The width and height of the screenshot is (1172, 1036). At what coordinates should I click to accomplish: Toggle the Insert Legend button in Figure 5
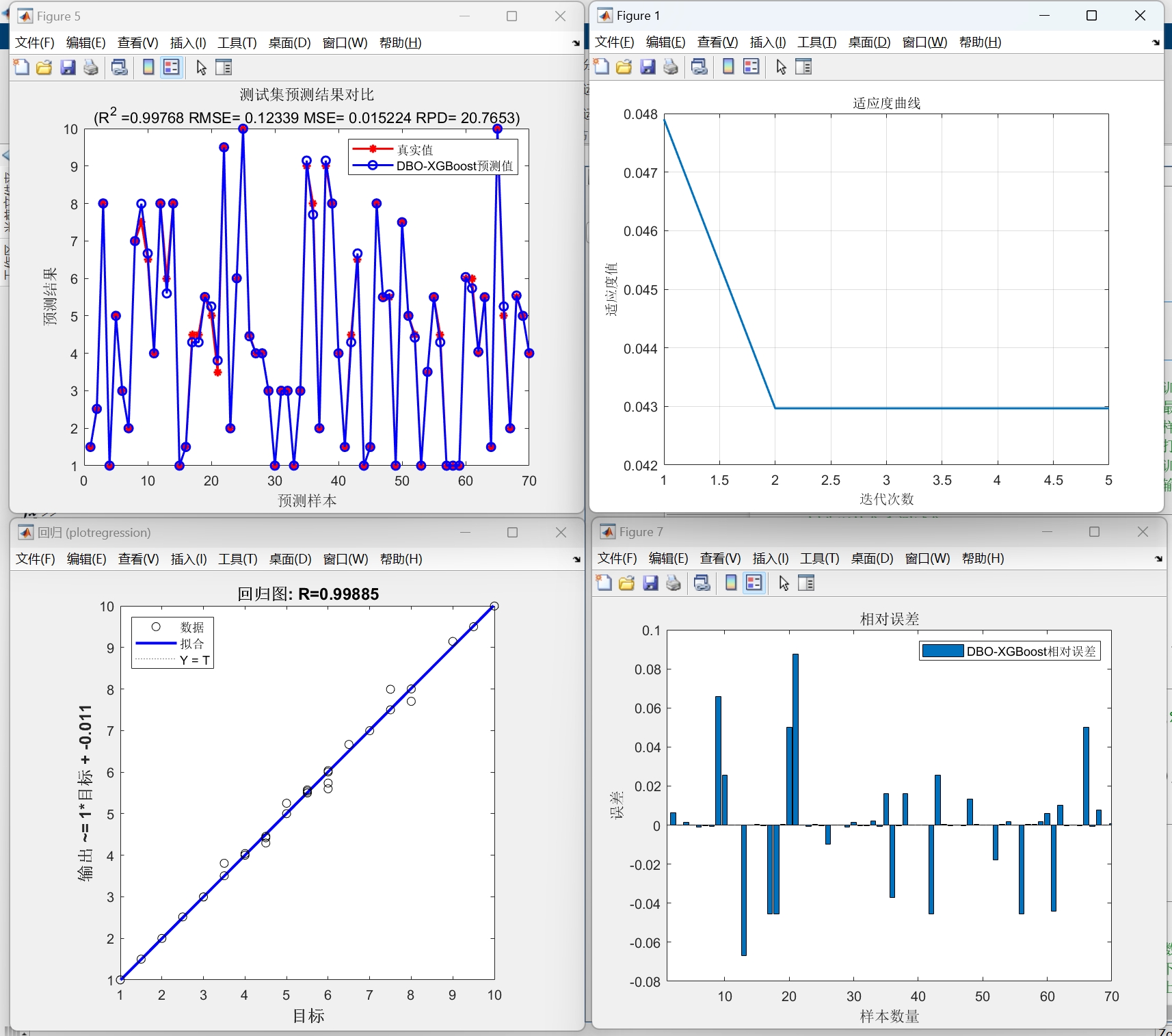(x=171, y=66)
